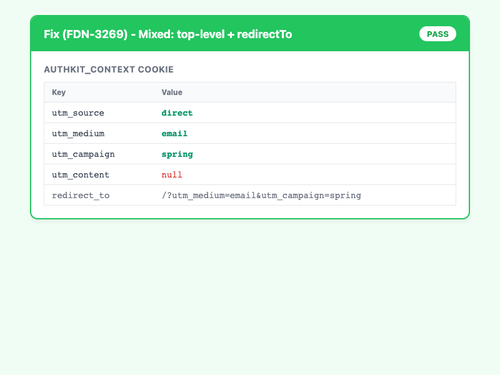
Task: Select the 'email' value cell
Action: (174, 134)
